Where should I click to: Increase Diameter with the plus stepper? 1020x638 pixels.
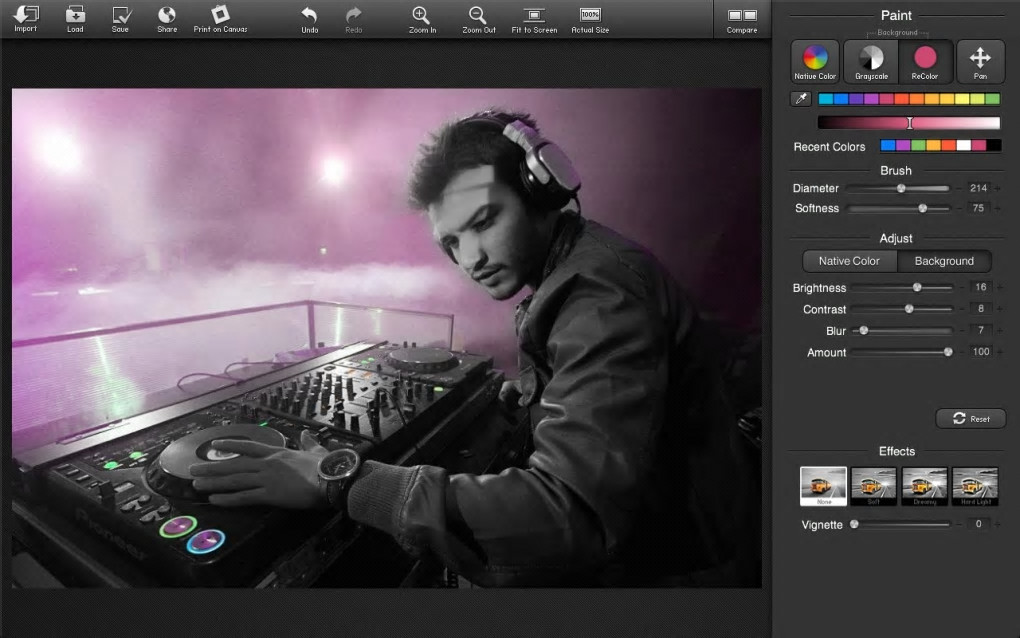998,188
